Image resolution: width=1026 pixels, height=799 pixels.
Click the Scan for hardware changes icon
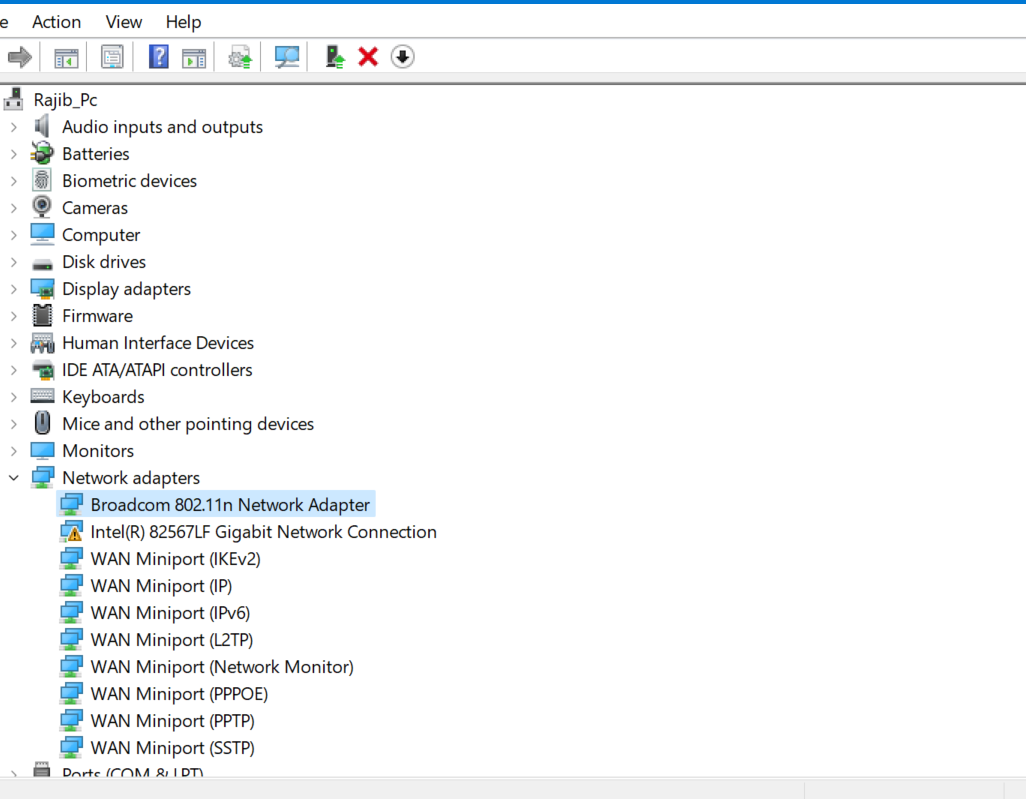pos(287,56)
